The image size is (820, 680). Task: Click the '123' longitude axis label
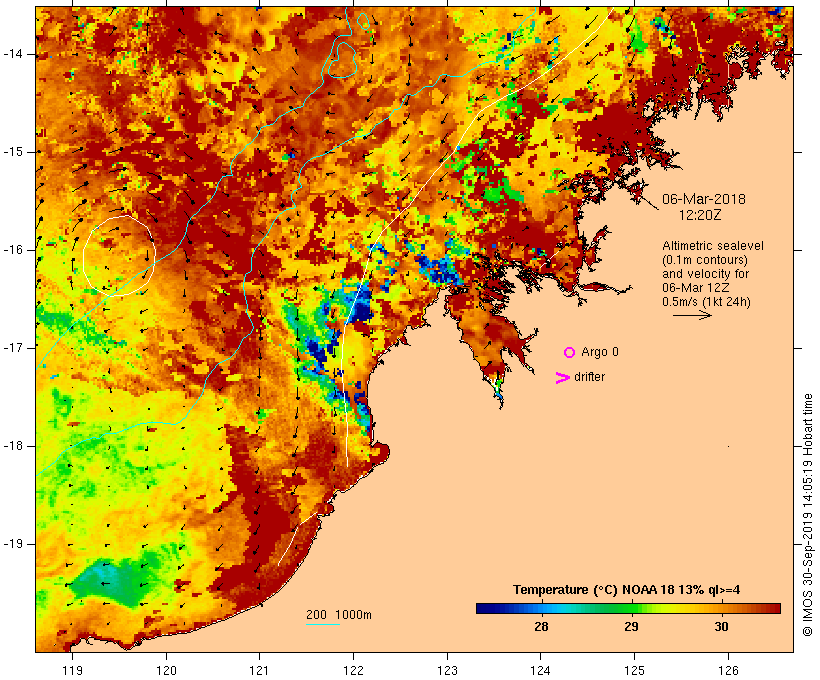[447, 670]
